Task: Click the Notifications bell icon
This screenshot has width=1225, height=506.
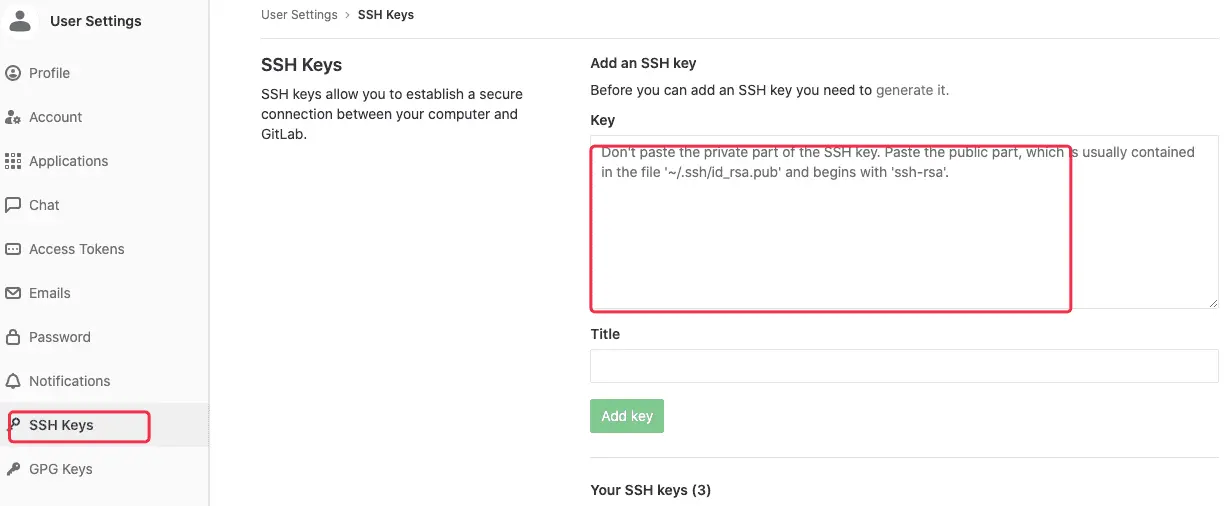Action: (13, 381)
